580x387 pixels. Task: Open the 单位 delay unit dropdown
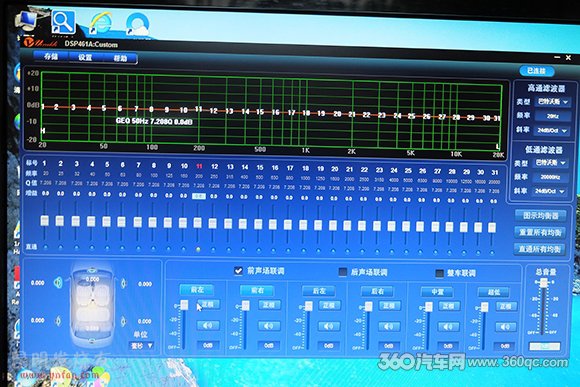(141, 346)
